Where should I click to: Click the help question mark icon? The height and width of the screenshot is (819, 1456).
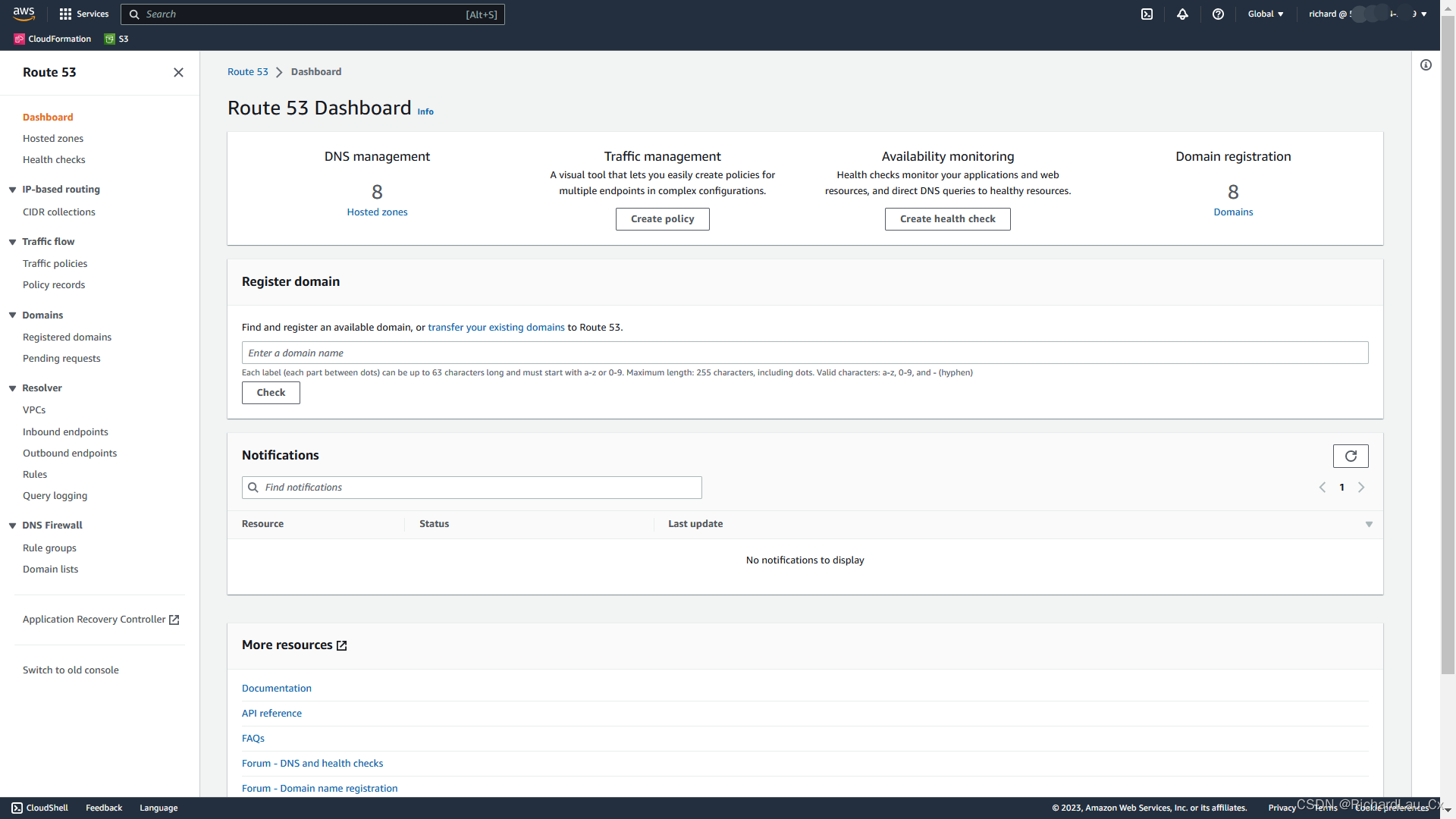coord(1218,14)
